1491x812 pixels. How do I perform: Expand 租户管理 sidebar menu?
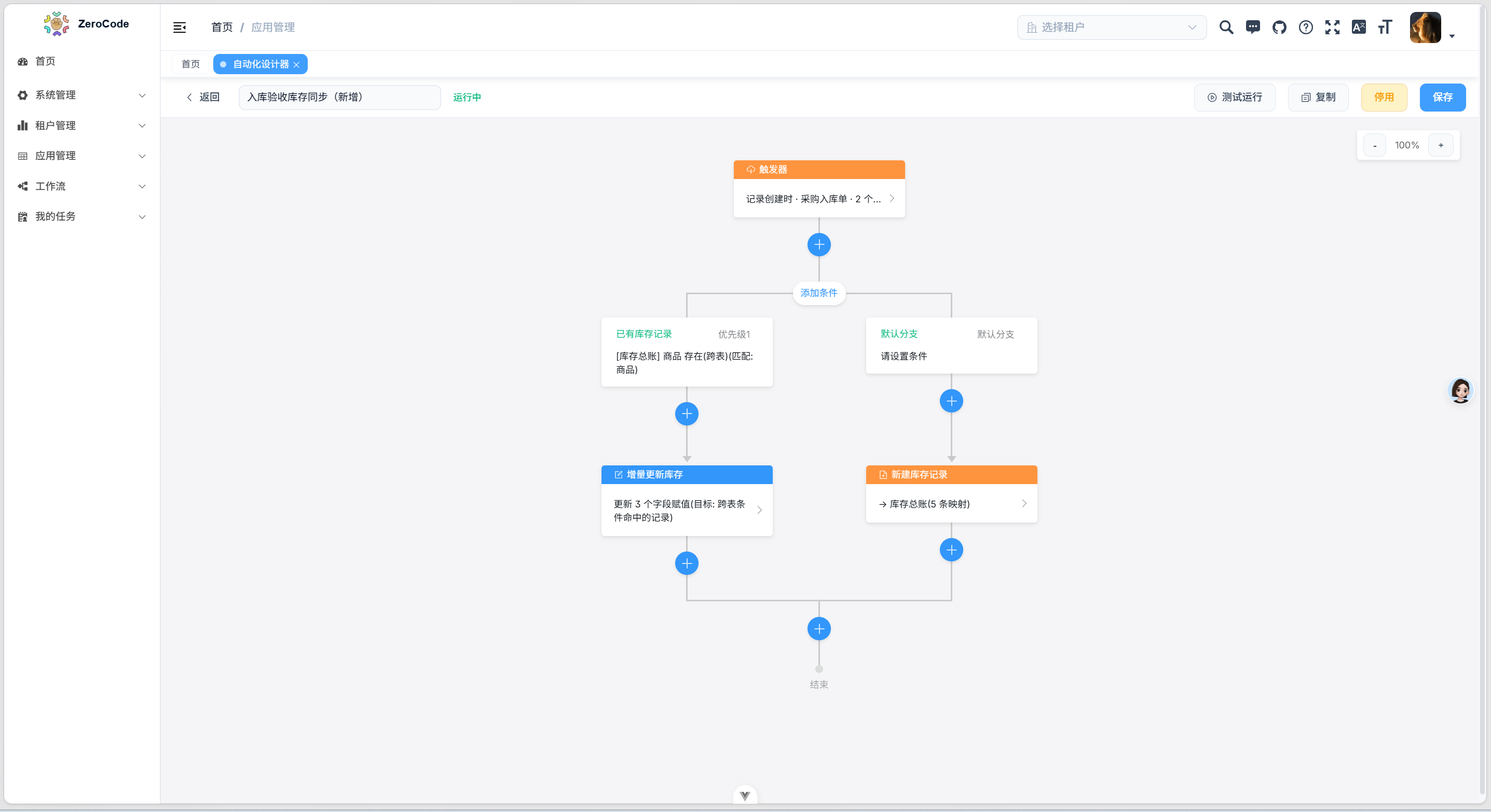81,126
